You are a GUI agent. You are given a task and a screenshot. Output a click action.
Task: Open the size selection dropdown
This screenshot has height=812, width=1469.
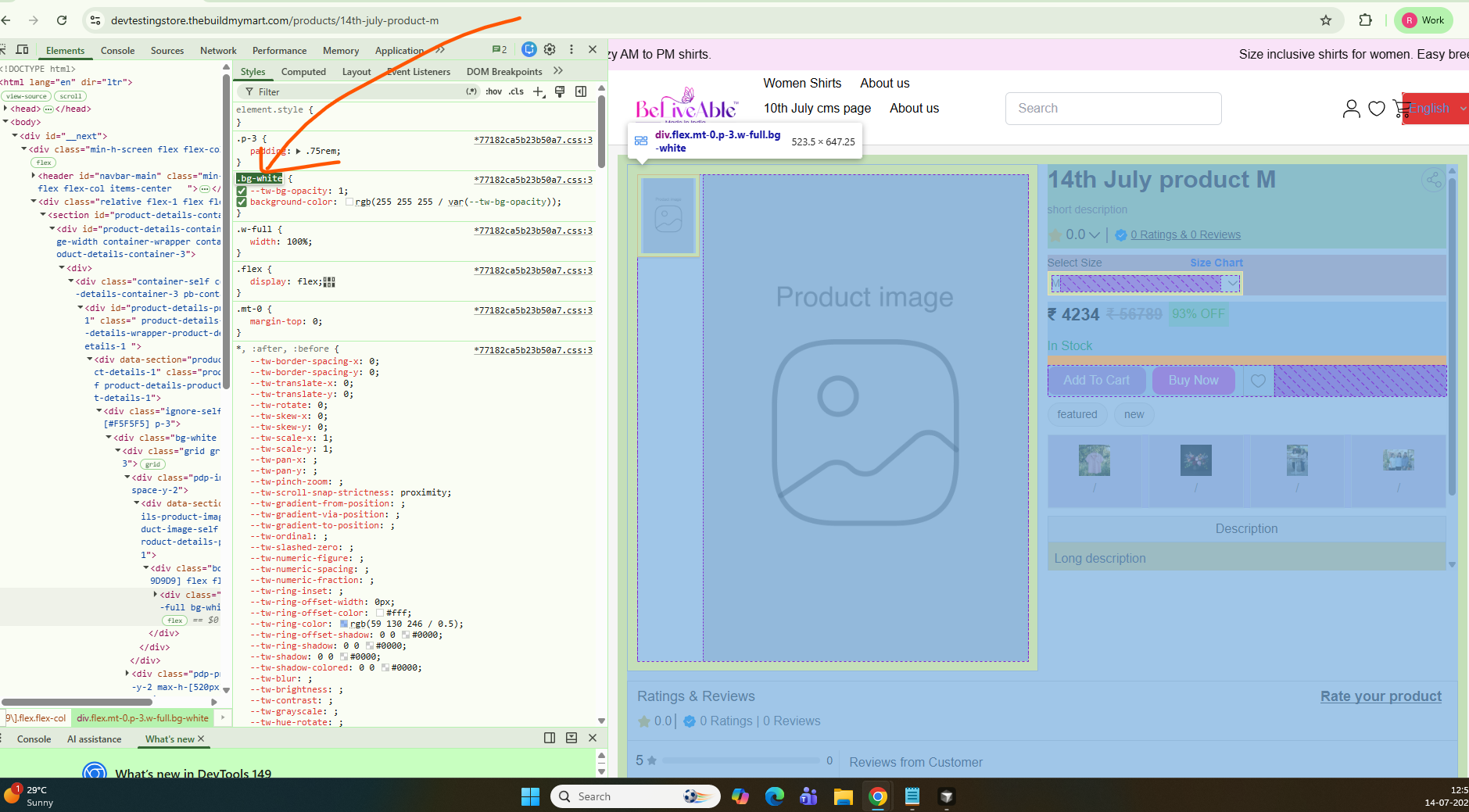pos(1145,283)
